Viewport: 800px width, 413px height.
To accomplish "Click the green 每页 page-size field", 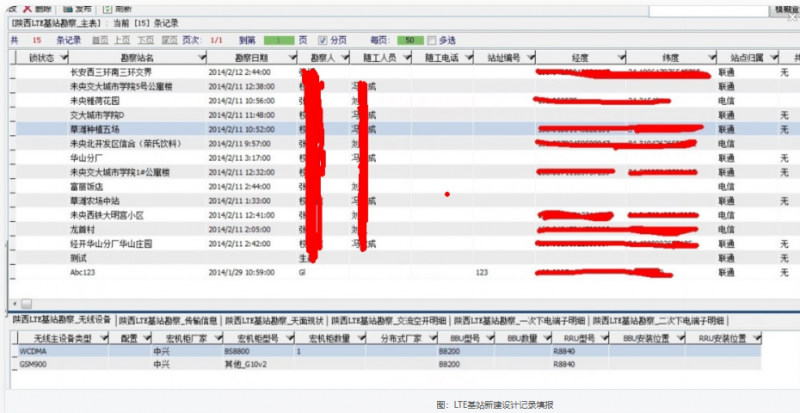I will point(410,40).
